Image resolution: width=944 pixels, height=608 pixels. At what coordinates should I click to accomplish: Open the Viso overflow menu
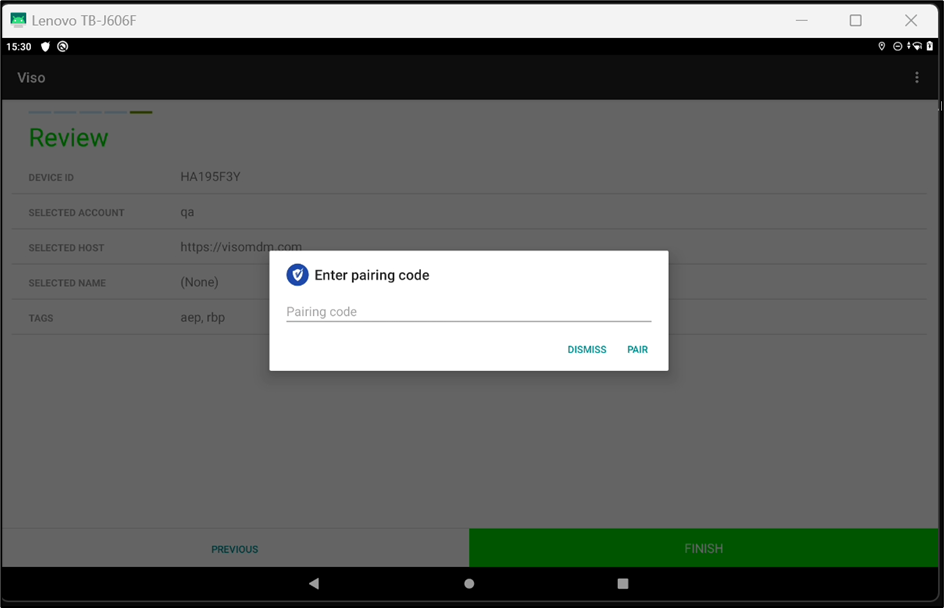click(x=917, y=77)
